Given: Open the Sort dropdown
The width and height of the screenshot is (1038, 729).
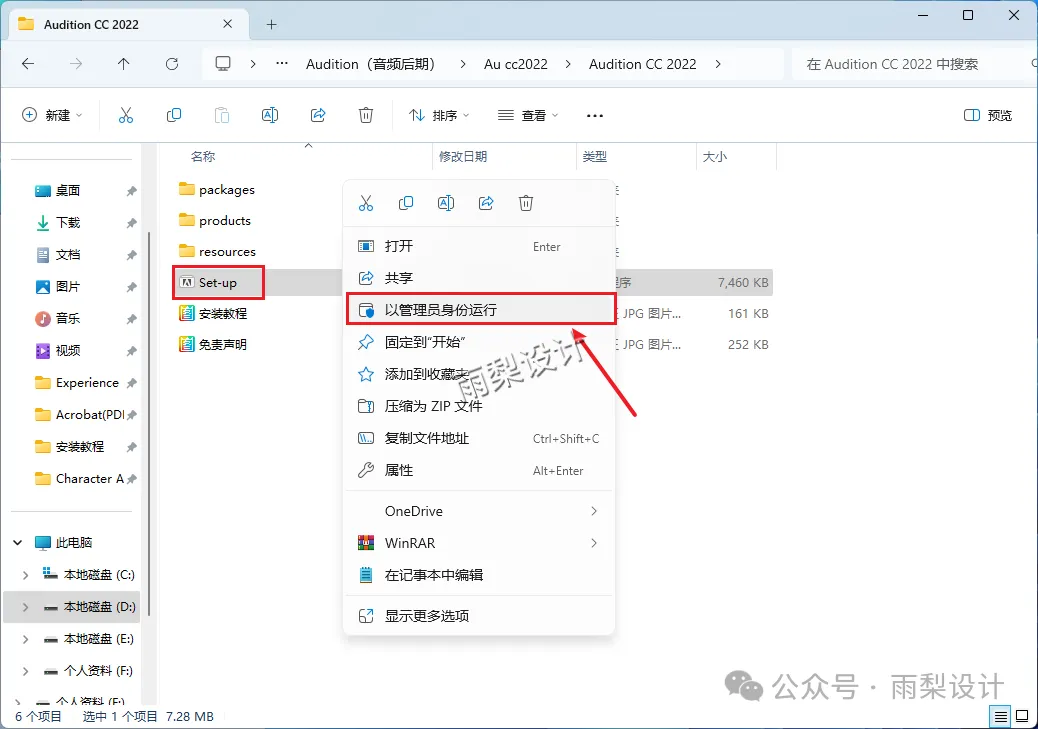Looking at the screenshot, I should [438, 115].
